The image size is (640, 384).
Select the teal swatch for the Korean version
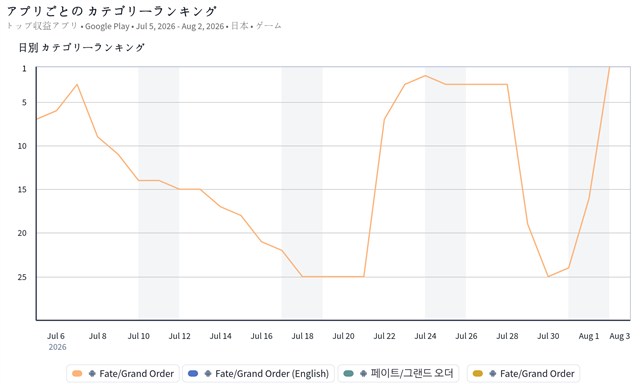click(348, 373)
